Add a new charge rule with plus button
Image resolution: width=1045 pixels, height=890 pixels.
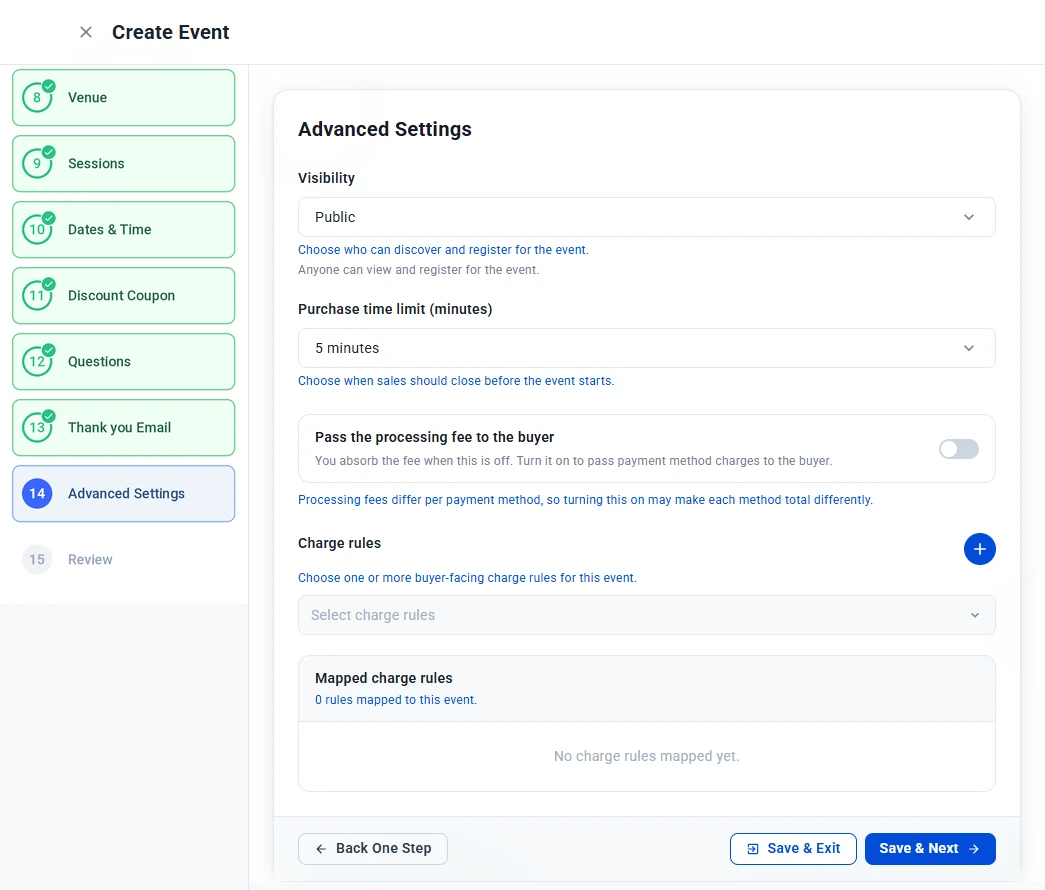click(x=979, y=549)
